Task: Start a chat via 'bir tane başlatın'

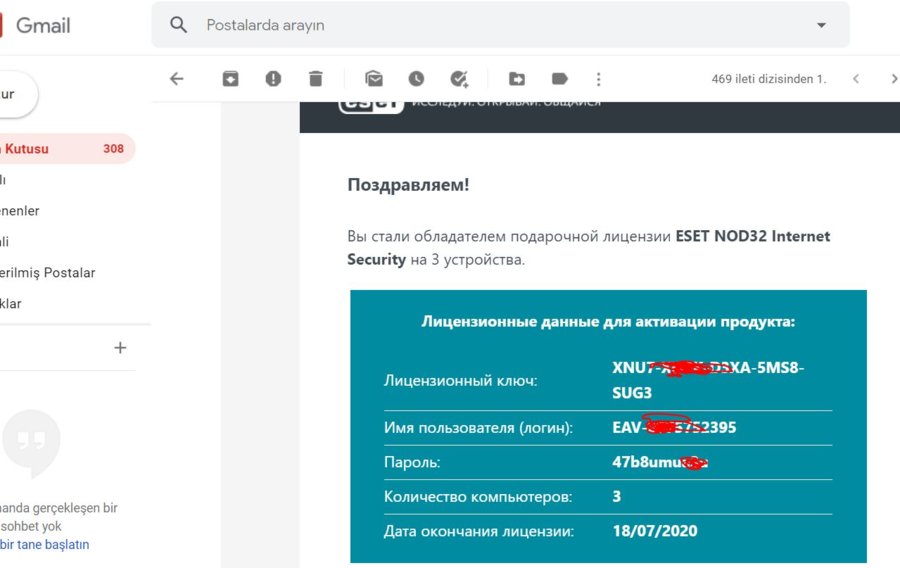Action: coord(45,544)
